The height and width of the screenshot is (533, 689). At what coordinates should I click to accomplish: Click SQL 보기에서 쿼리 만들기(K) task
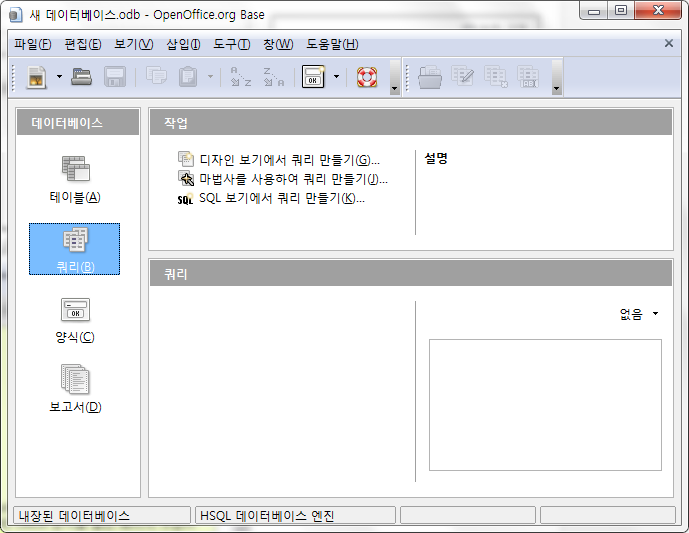pos(271,198)
